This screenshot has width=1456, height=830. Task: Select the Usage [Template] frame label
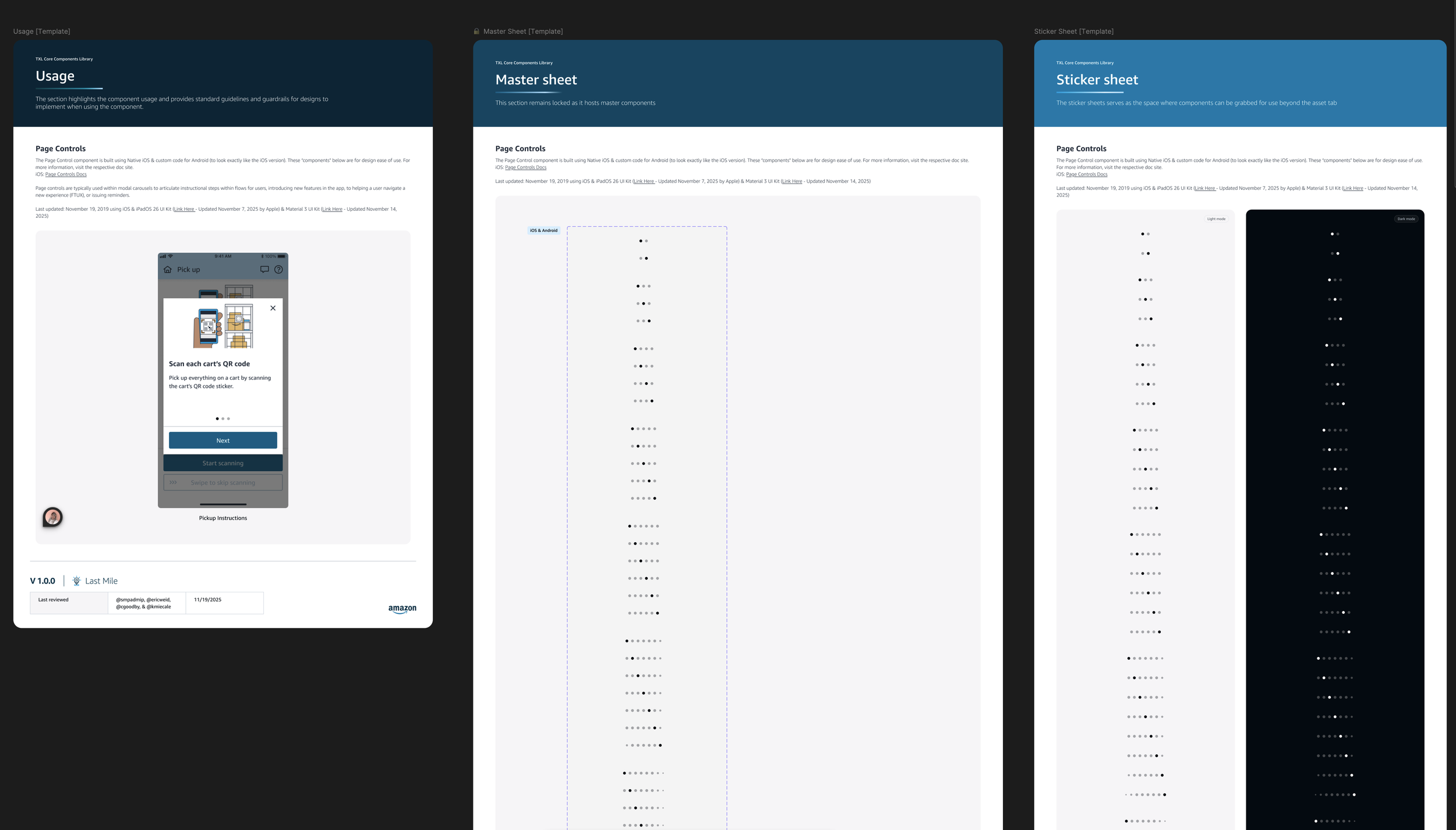(x=41, y=31)
